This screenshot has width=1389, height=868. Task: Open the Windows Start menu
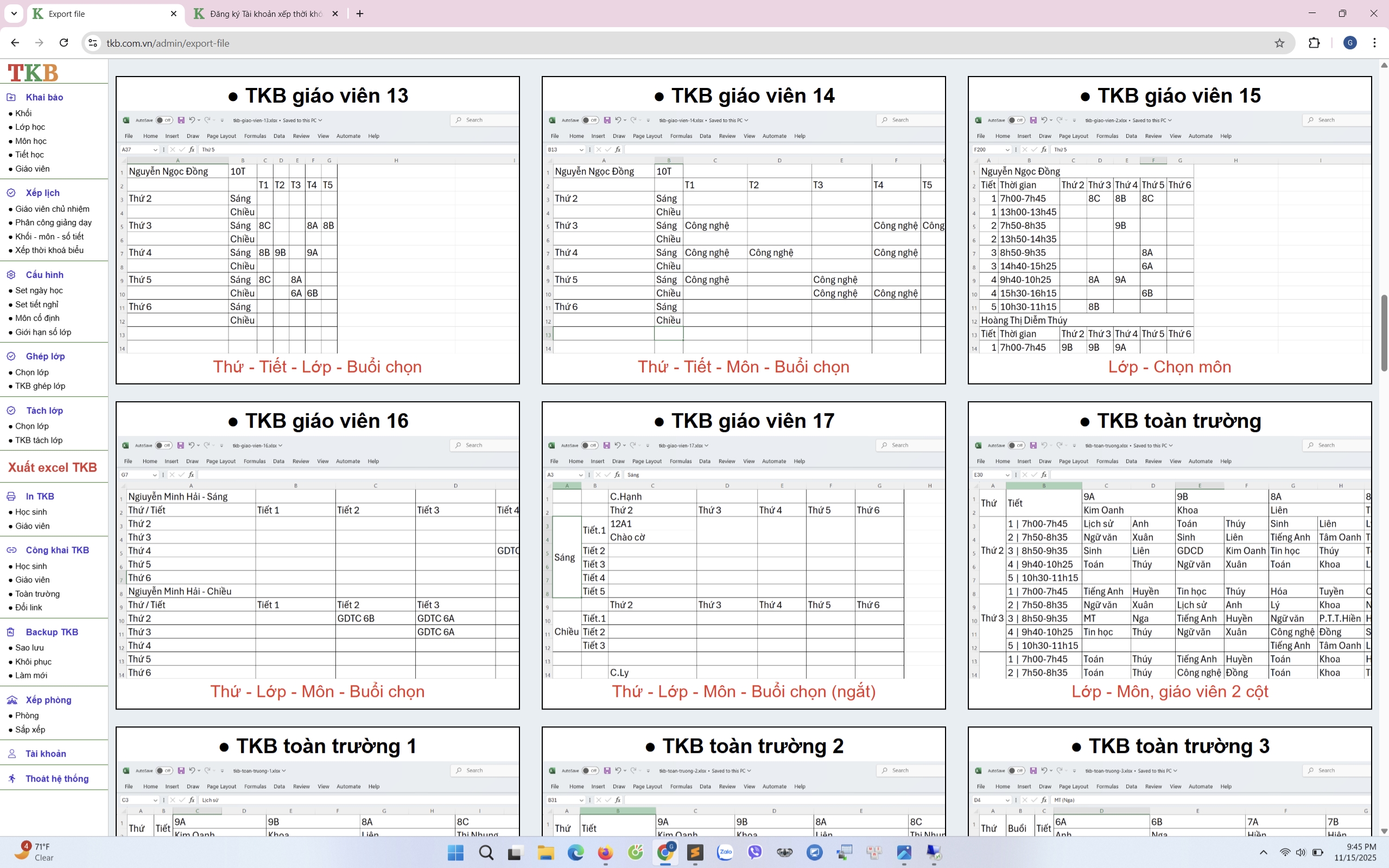(456, 853)
